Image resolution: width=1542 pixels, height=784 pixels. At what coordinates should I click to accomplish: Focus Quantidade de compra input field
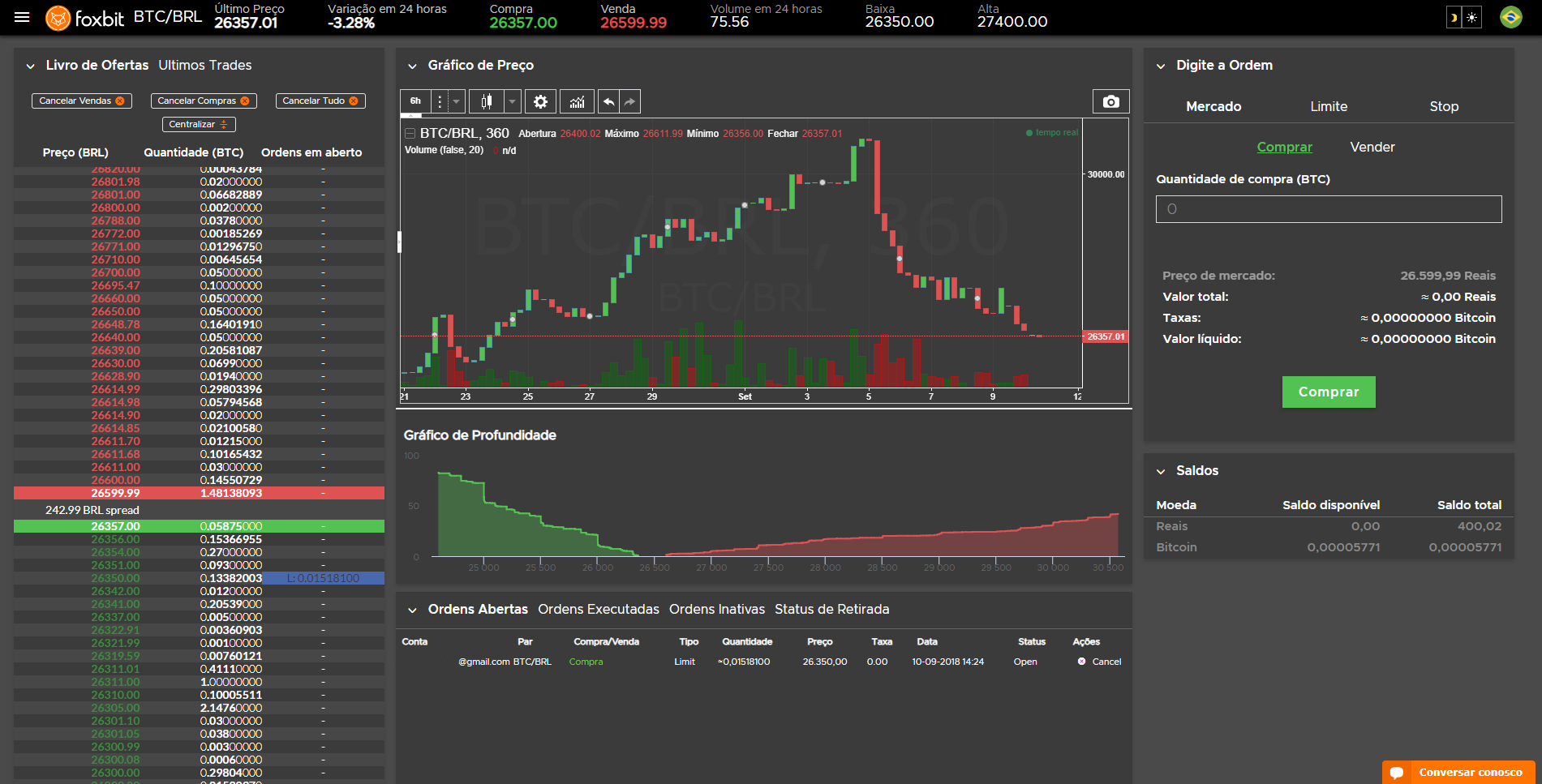pyautogui.click(x=1329, y=209)
